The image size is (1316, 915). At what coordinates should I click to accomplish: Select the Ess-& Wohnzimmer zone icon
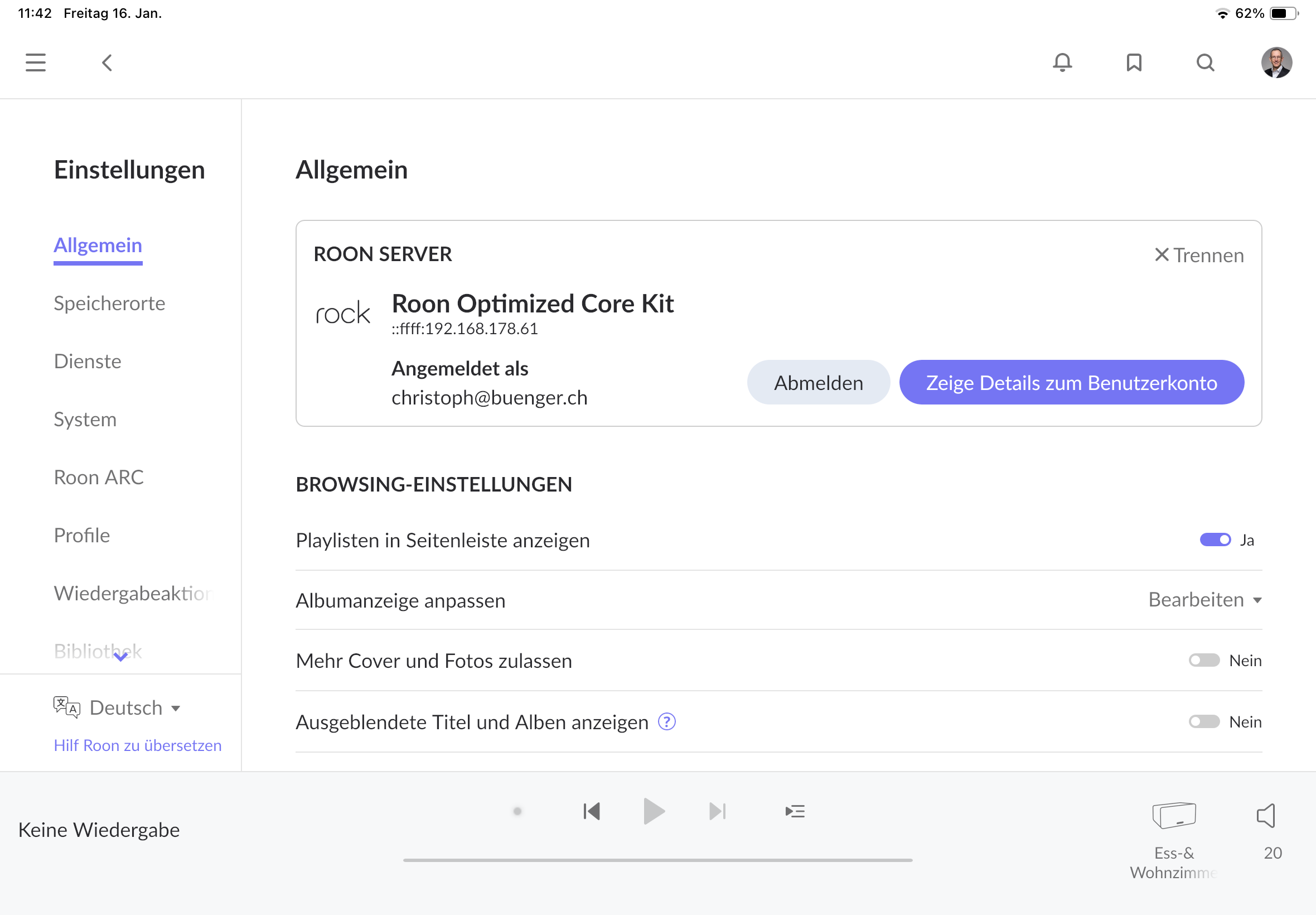1174,815
